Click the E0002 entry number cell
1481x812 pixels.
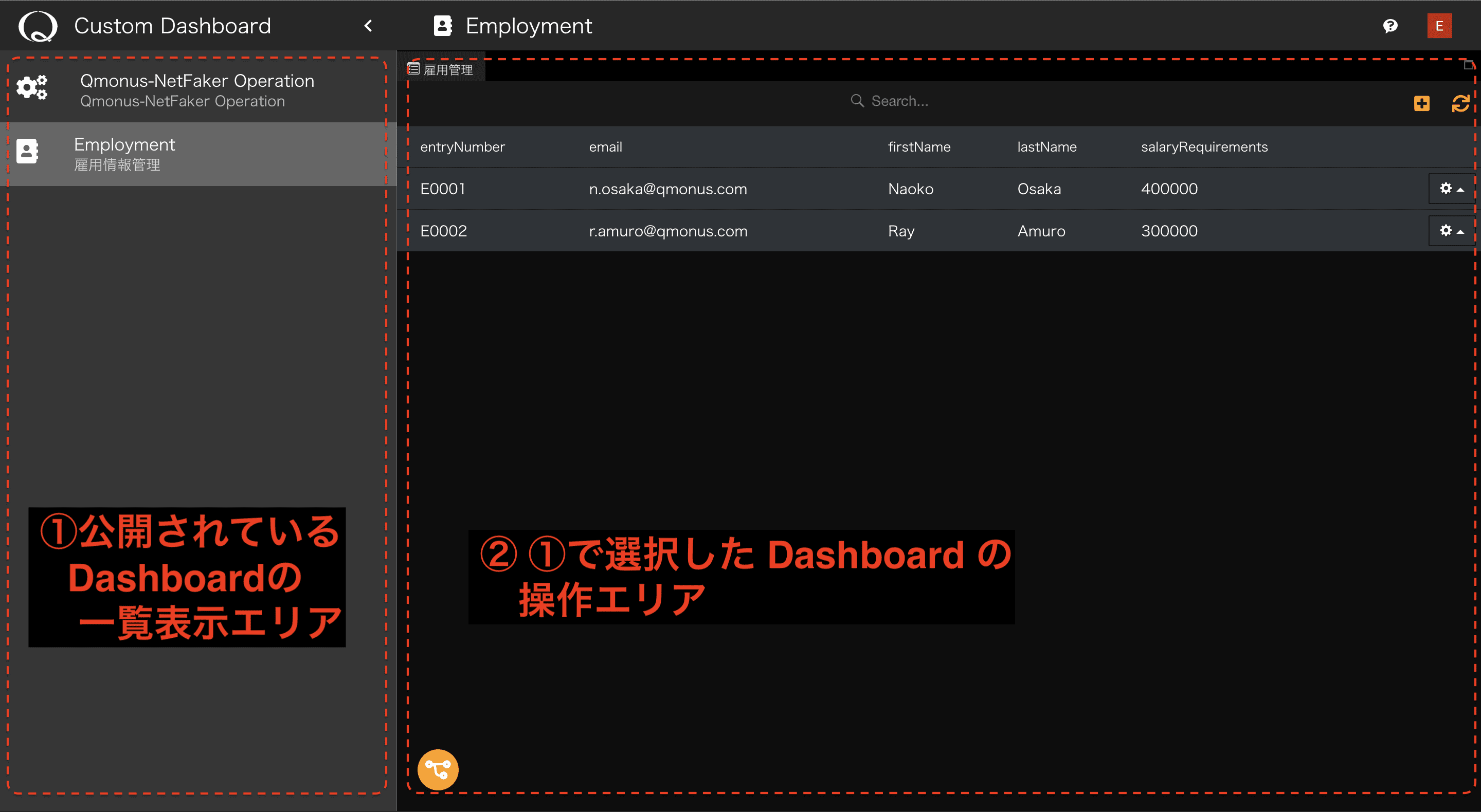(443, 231)
